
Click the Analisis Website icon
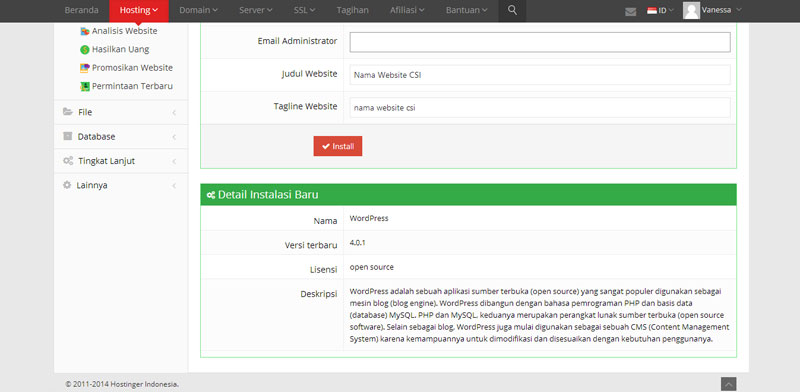click(x=85, y=31)
